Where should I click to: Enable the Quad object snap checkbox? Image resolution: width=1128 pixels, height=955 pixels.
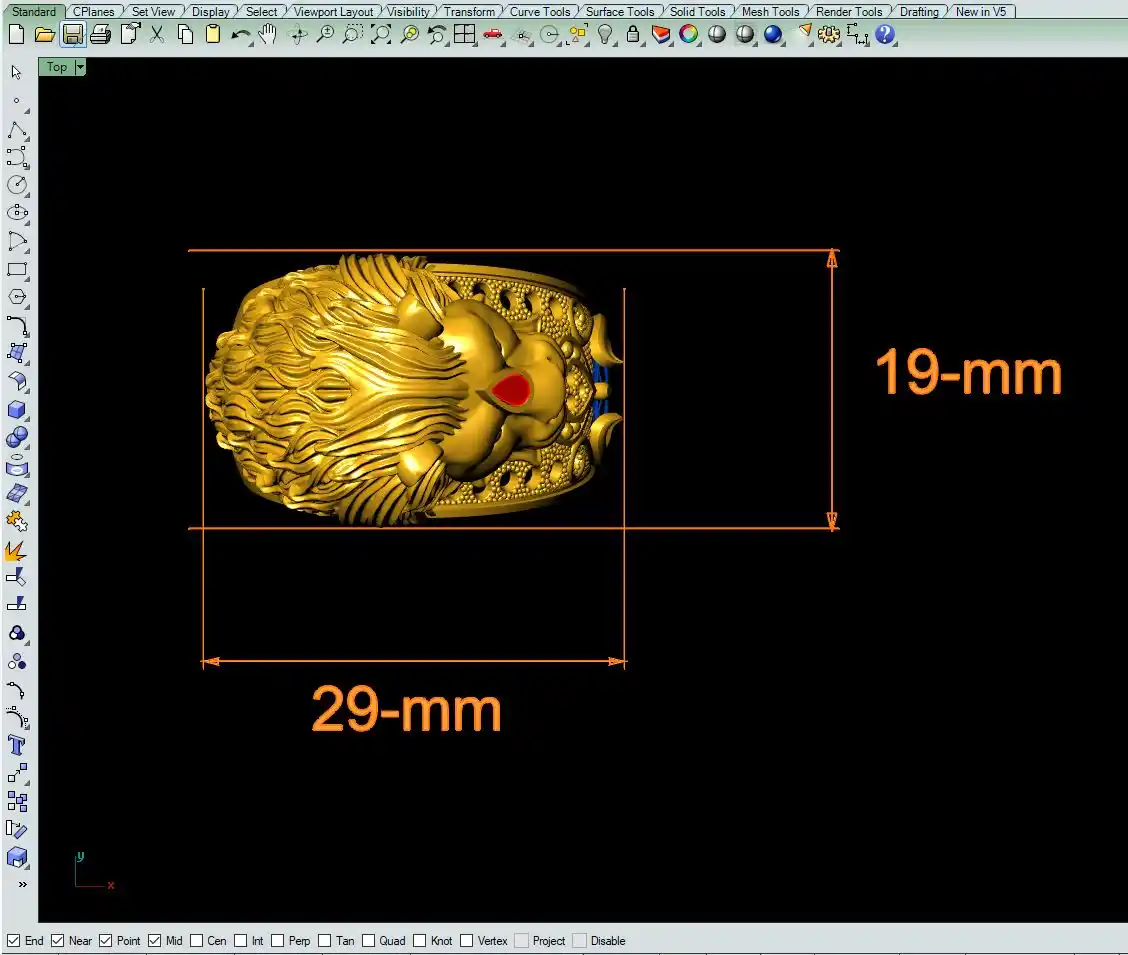click(369, 941)
